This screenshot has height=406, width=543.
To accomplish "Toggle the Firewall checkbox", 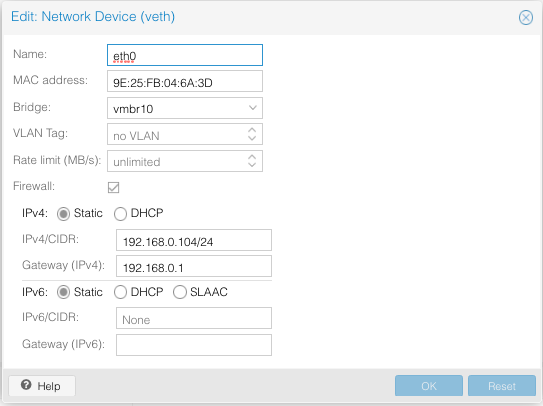I will (113, 187).
